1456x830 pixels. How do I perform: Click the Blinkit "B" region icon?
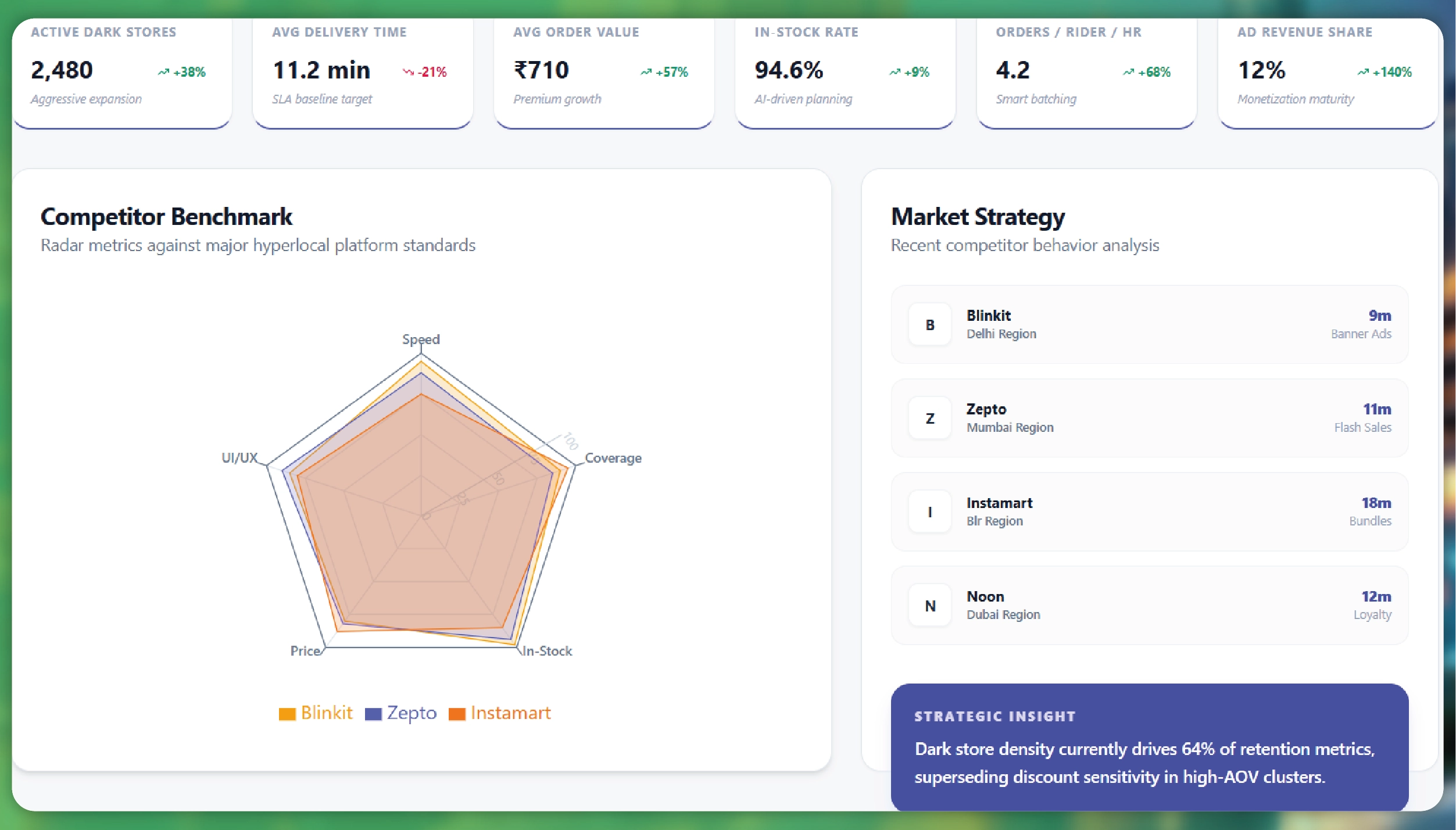[930, 324]
